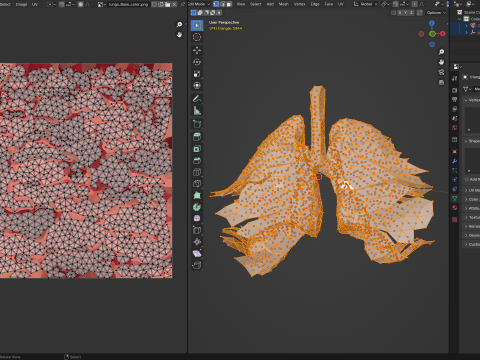
Task: Select the Loop Cut tool
Action: (197, 172)
